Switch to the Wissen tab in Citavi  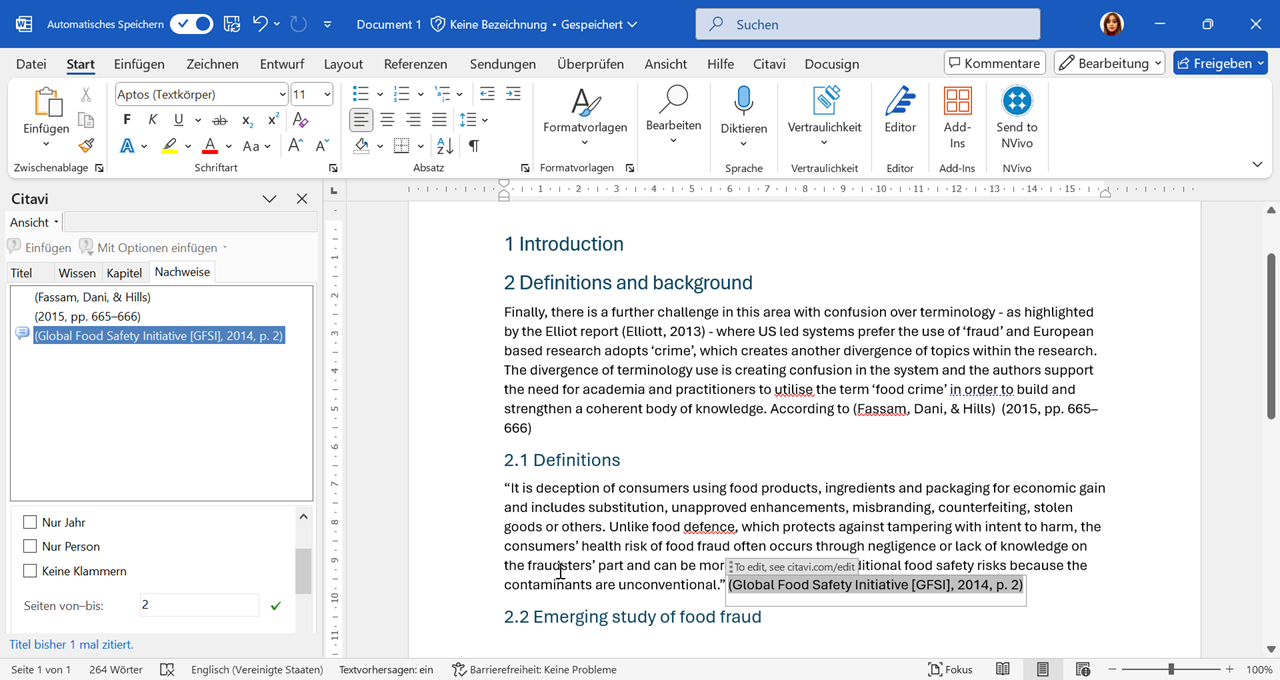[77, 273]
